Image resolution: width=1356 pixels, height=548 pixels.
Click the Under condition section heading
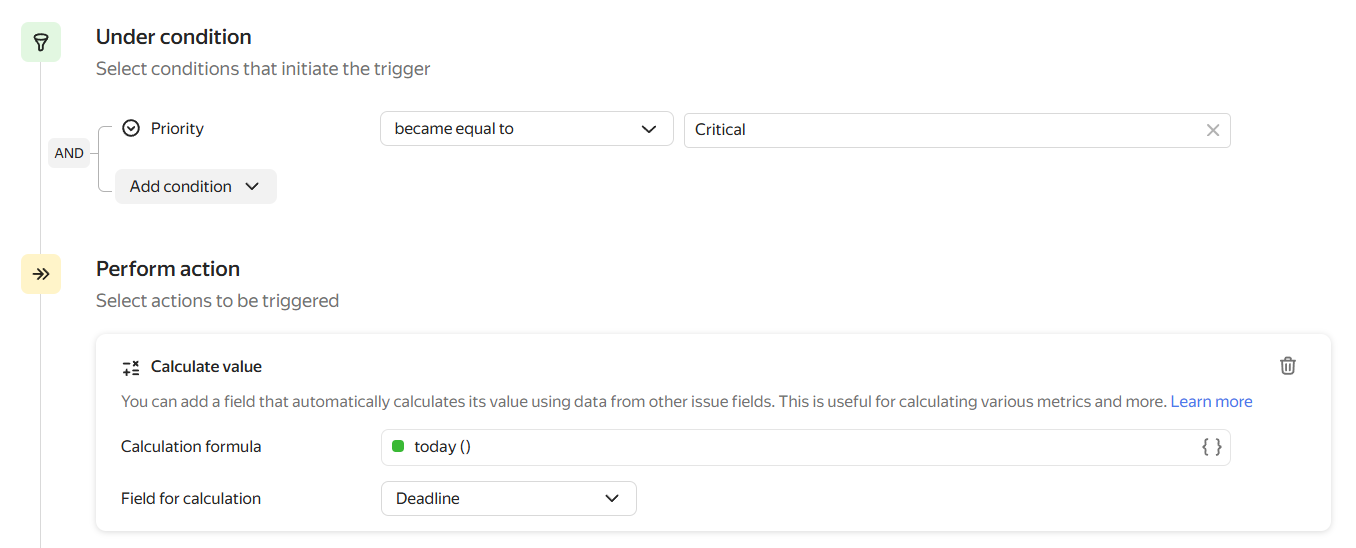tap(173, 37)
